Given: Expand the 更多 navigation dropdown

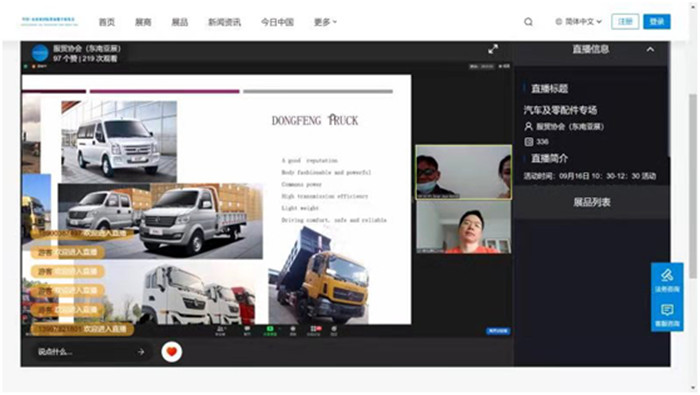Looking at the screenshot, I should [325, 22].
